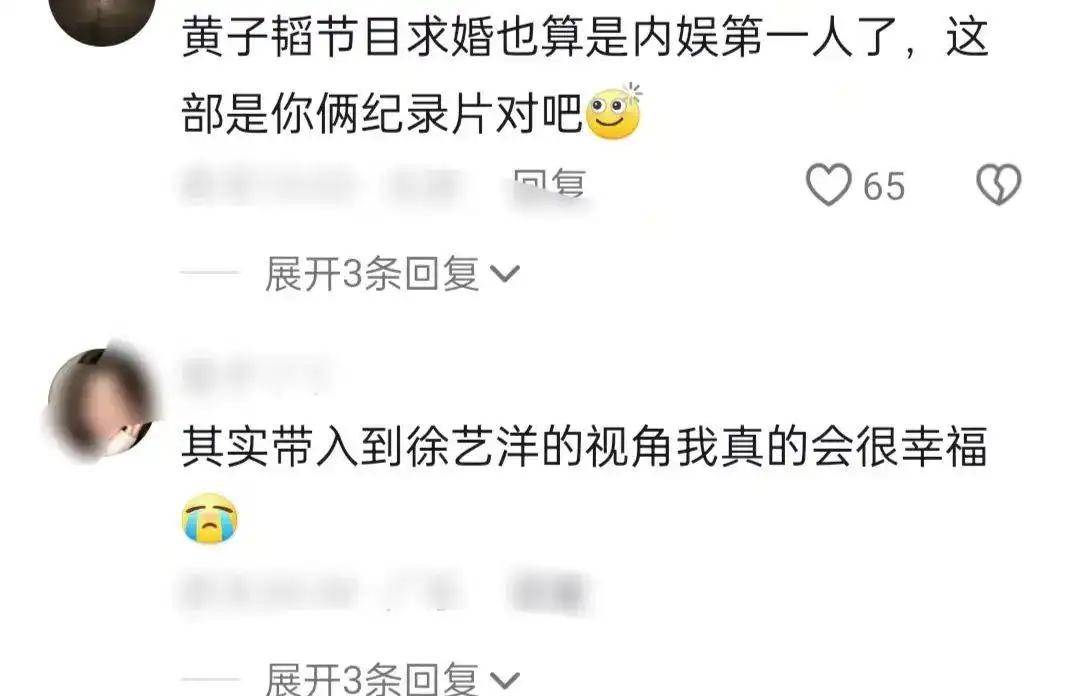
Task: Click the like count 65
Action: point(884,186)
